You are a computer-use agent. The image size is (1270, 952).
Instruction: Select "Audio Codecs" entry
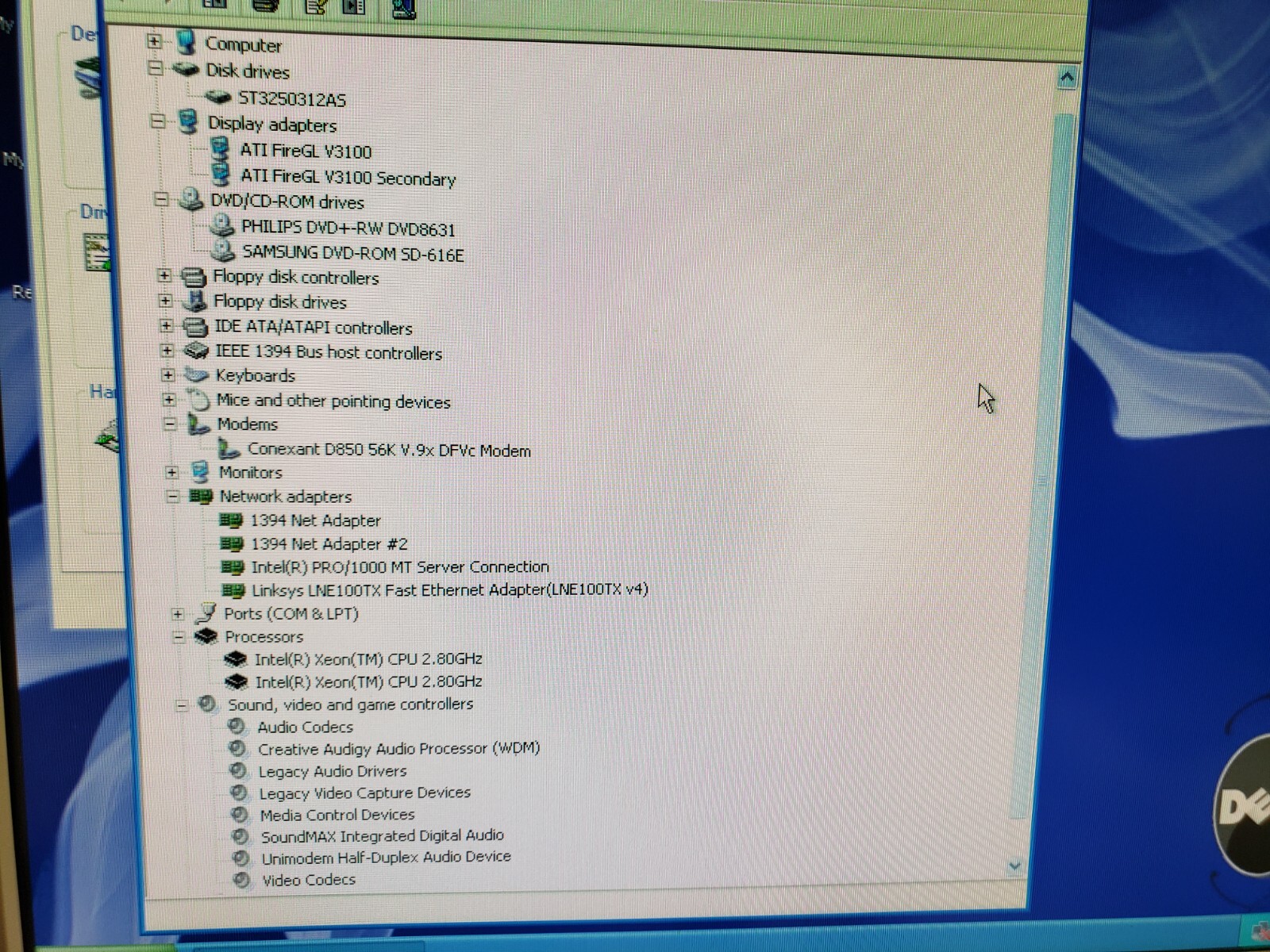(305, 727)
